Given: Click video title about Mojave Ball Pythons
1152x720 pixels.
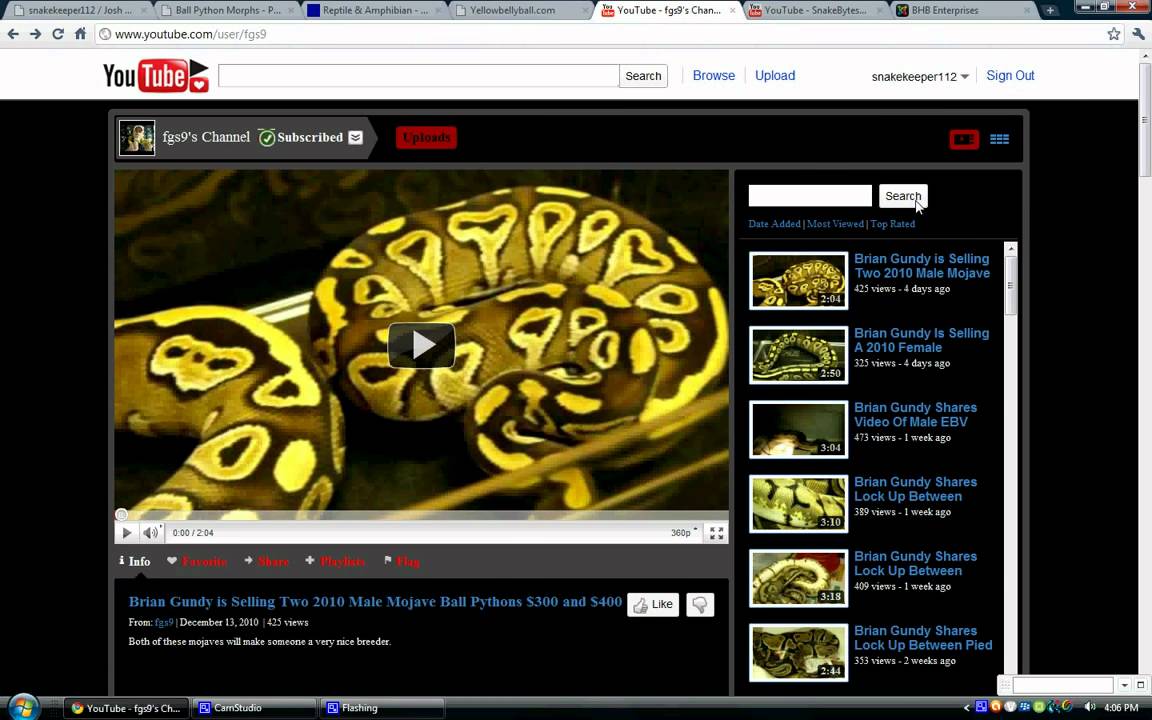Looking at the screenshot, I should tap(375, 602).
